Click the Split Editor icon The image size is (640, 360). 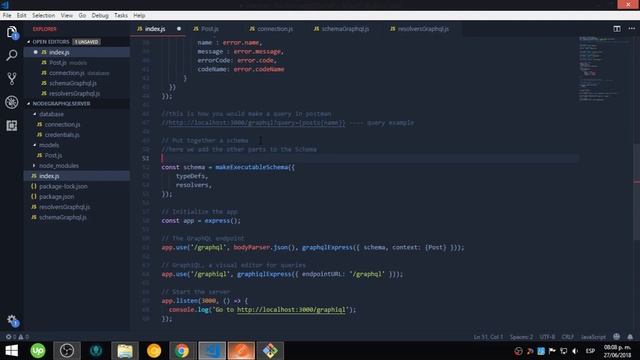[617, 29]
